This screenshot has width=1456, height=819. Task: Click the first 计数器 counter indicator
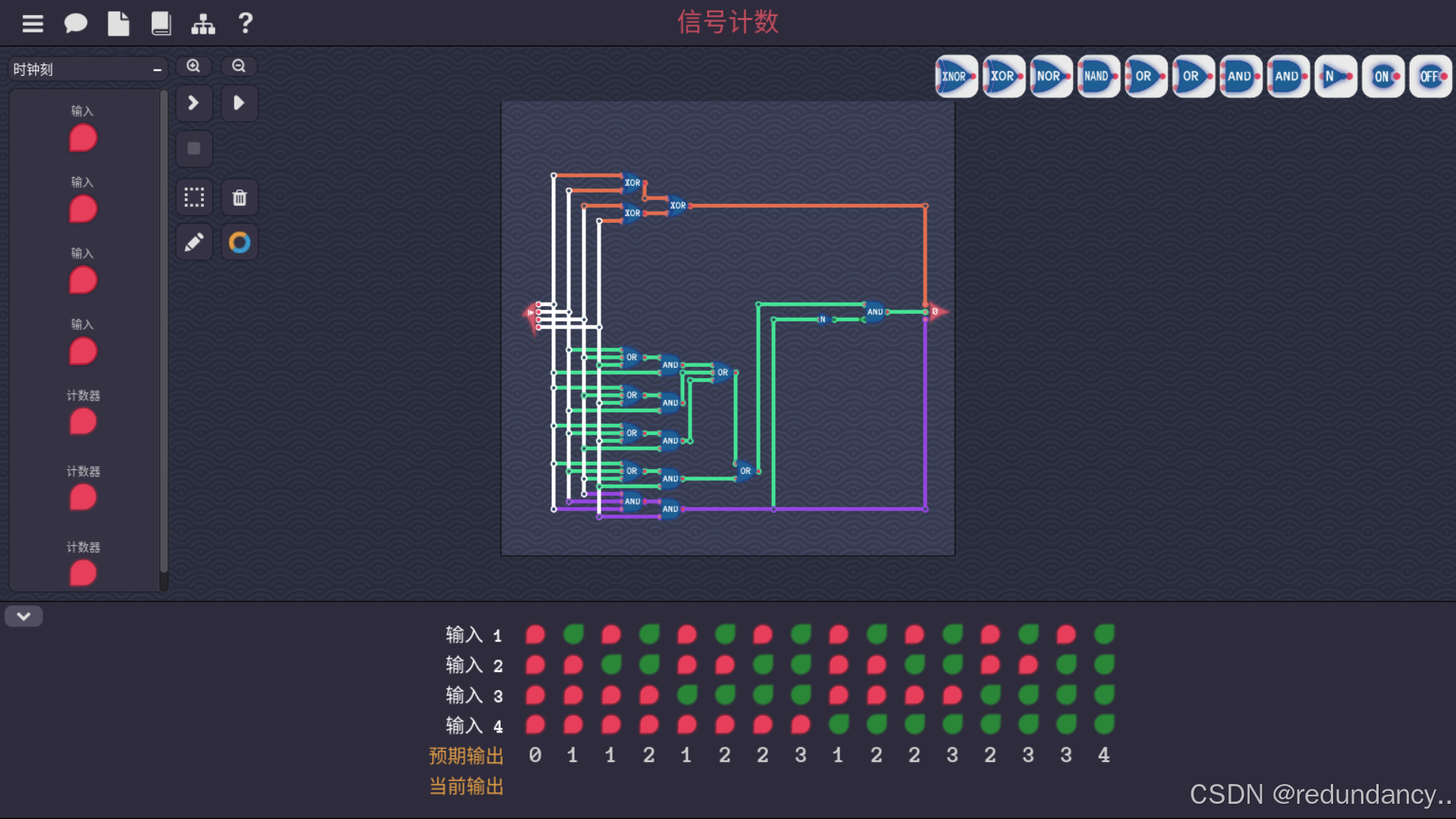tap(83, 422)
